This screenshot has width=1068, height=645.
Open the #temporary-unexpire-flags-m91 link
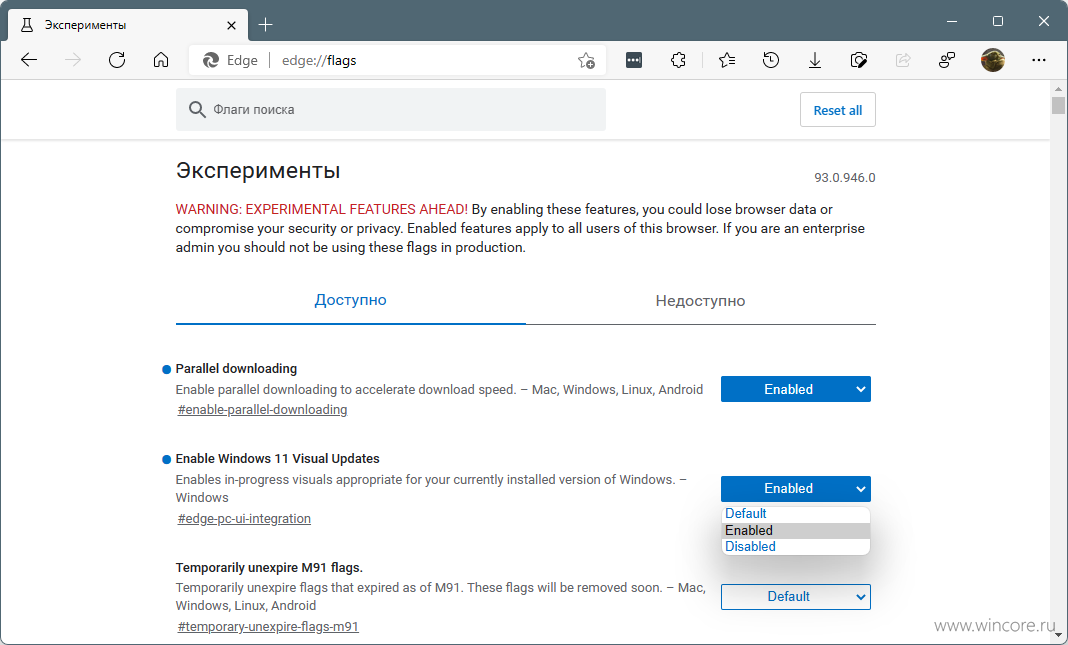[x=268, y=627]
